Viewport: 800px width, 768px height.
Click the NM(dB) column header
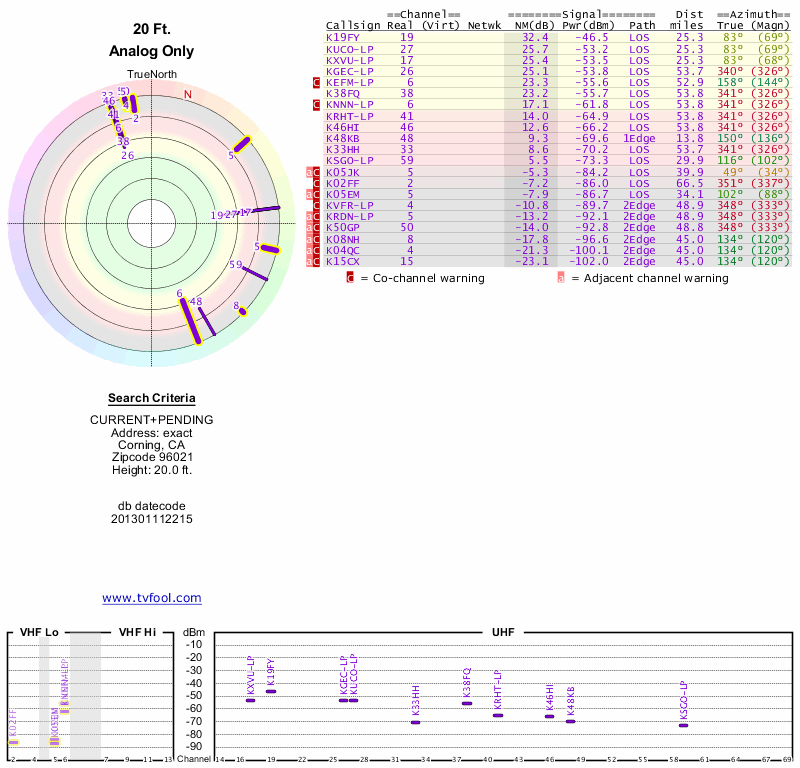[529, 25]
